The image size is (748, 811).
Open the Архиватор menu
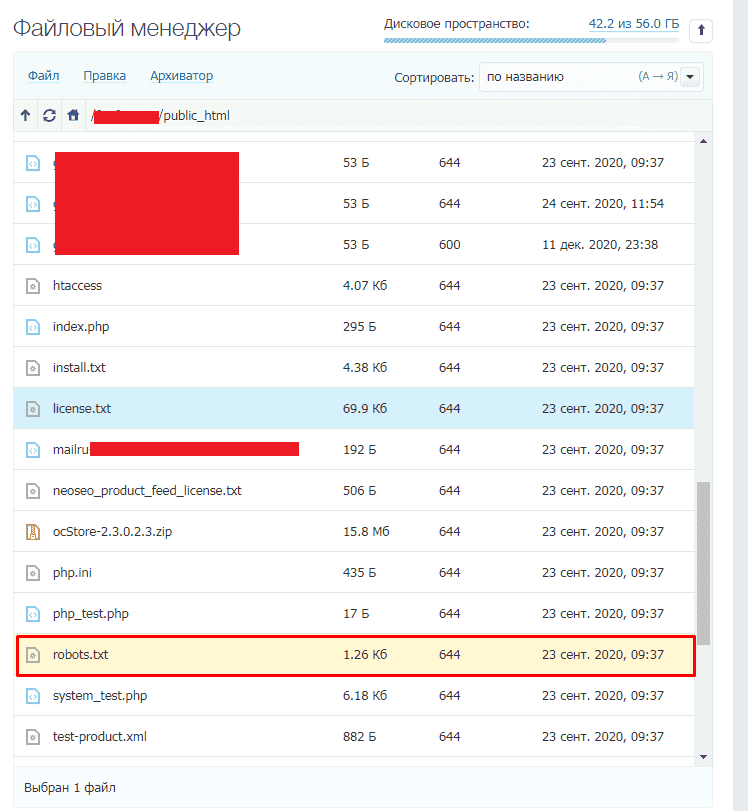(182, 76)
